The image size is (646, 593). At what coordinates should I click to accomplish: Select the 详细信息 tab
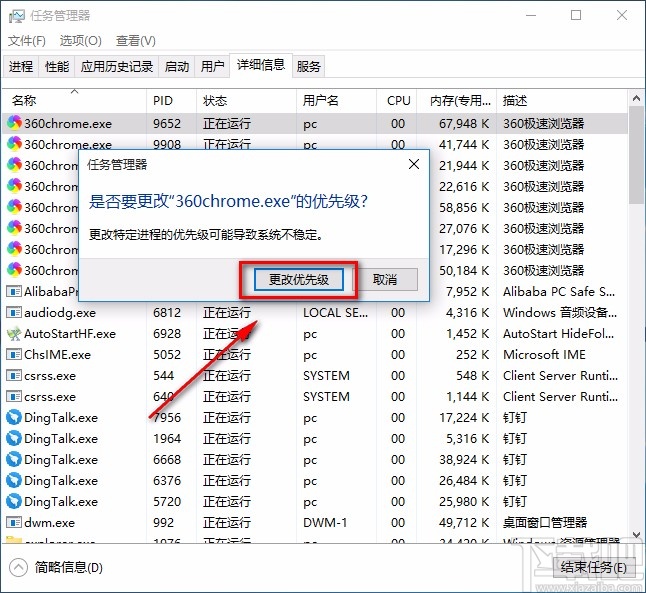click(261, 65)
